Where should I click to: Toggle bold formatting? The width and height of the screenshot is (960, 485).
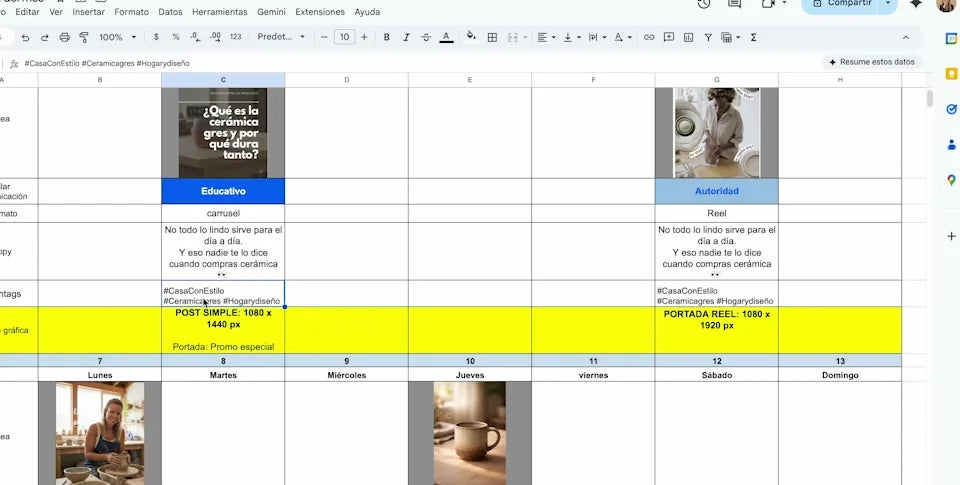tap(386, 37)
